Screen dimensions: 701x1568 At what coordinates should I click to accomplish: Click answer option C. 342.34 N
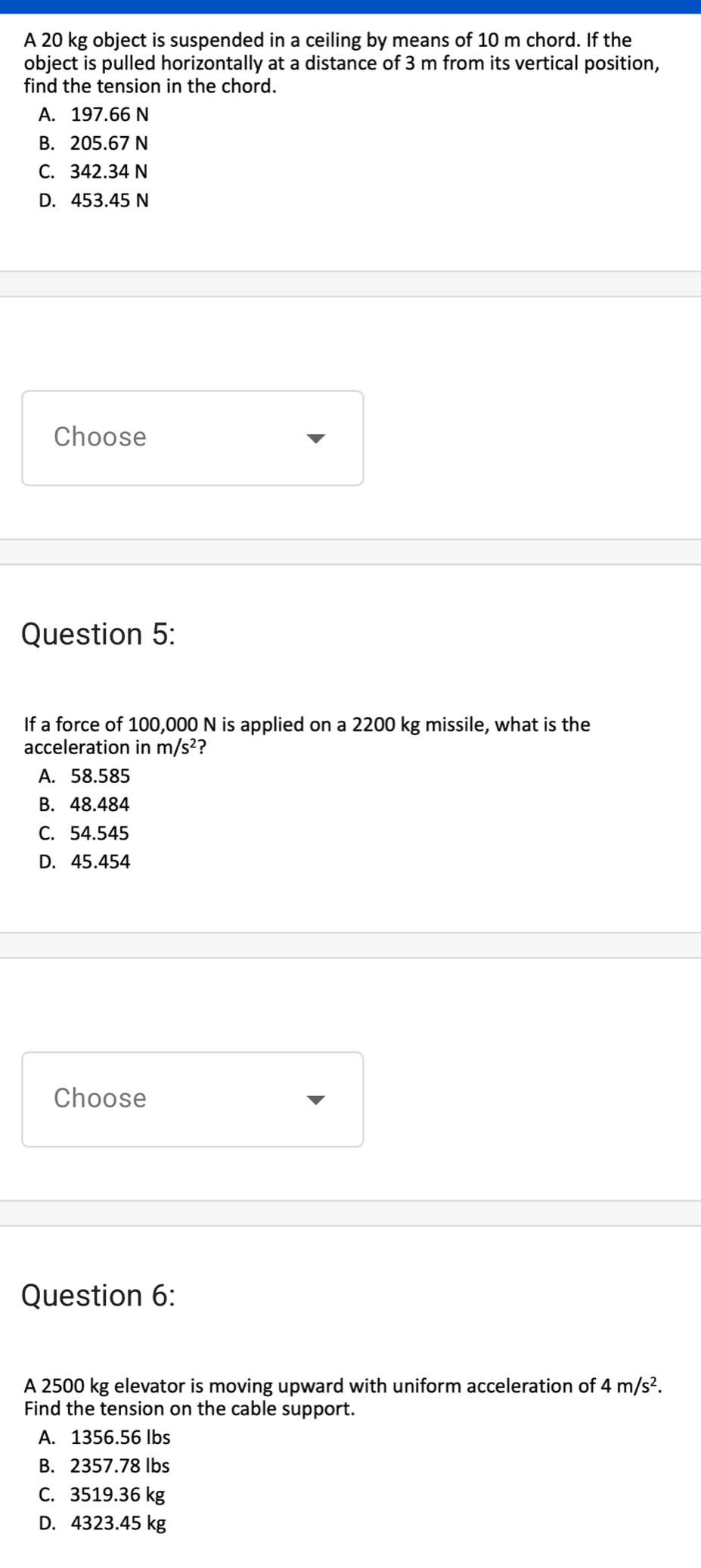point(93,172)
